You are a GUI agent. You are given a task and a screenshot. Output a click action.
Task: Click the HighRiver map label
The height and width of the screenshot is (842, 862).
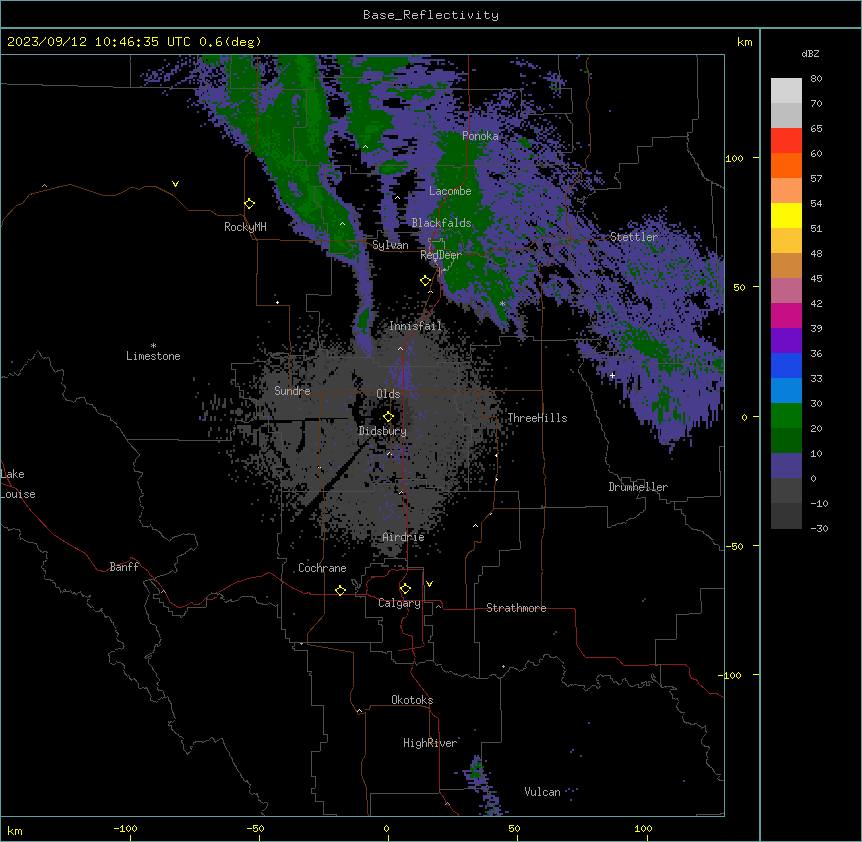pos(430,743)
